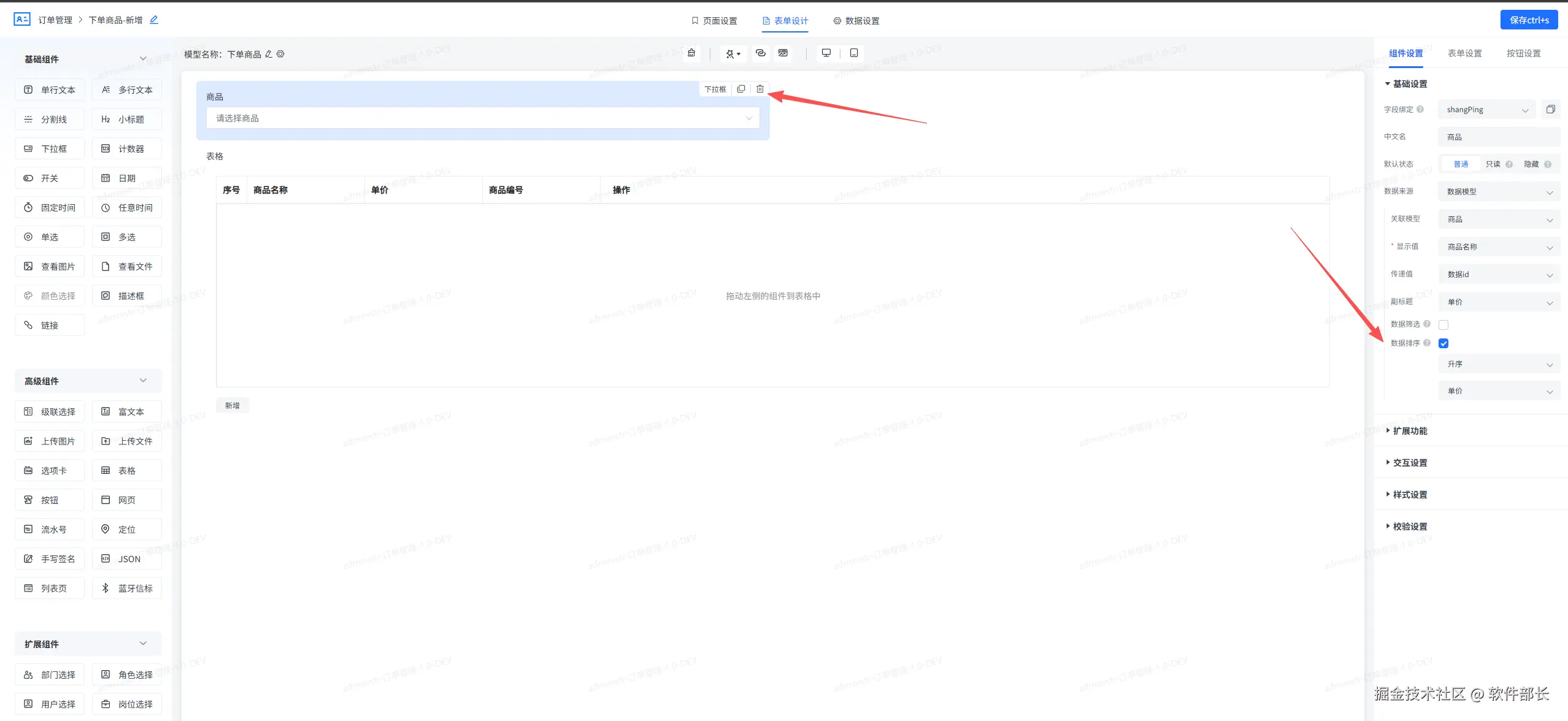Click the model settings gear beside 模型名称
The width and height of the screenshot is (1568, 721).
click(x=280, y=55)
